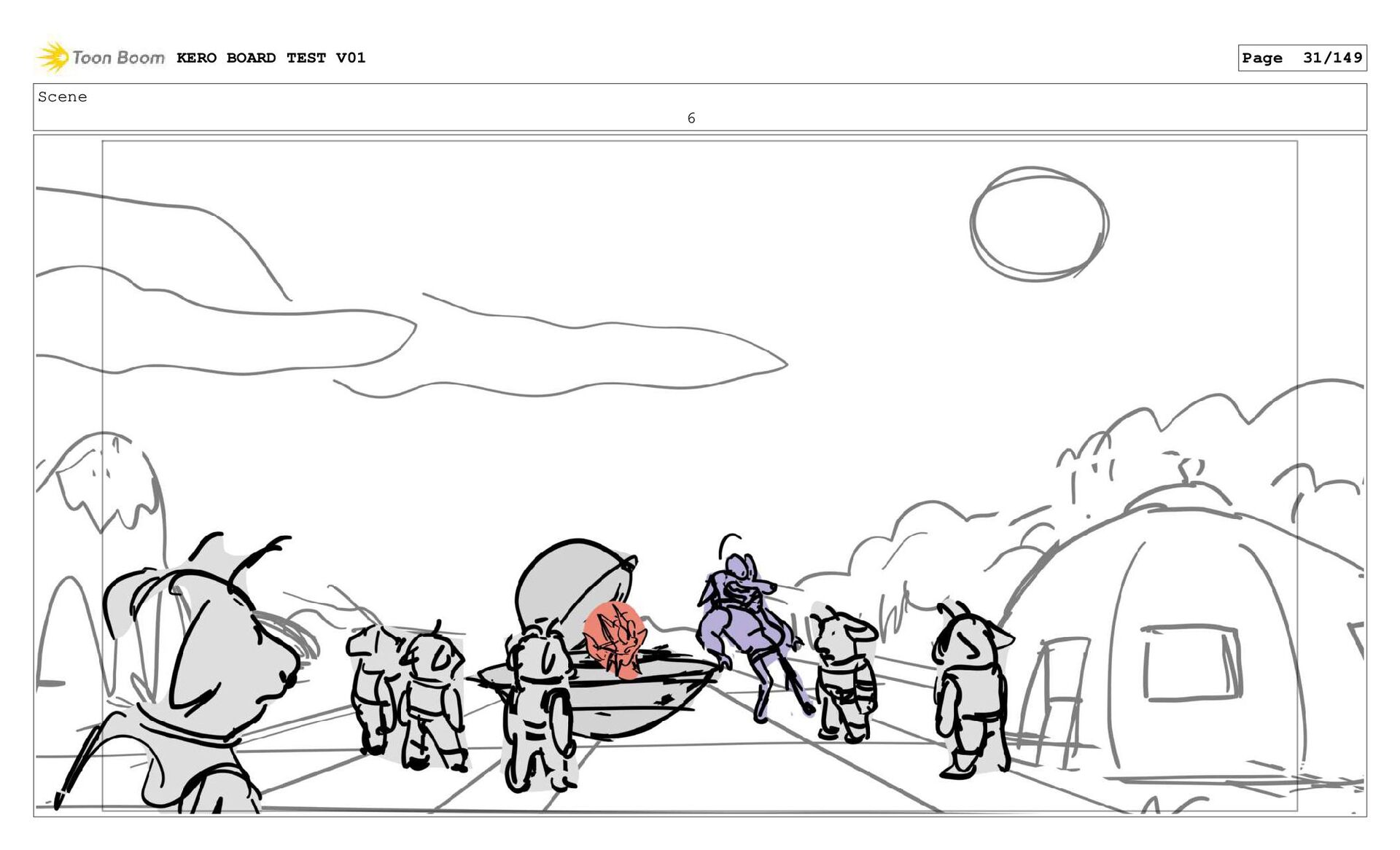
Task: Click the scene number 6
Action: (691, 118)
